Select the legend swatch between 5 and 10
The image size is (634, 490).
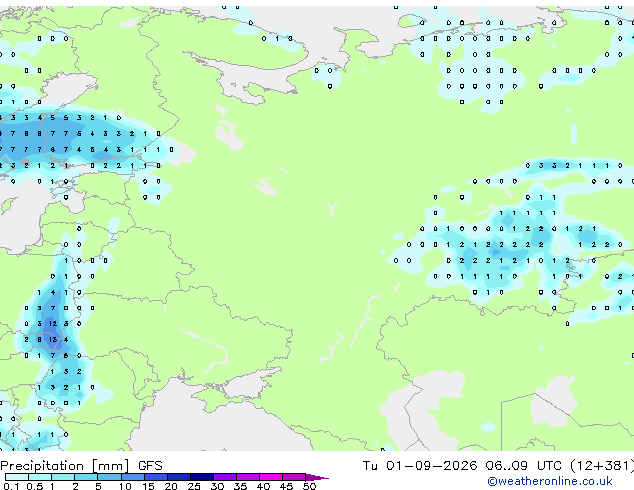109,477
